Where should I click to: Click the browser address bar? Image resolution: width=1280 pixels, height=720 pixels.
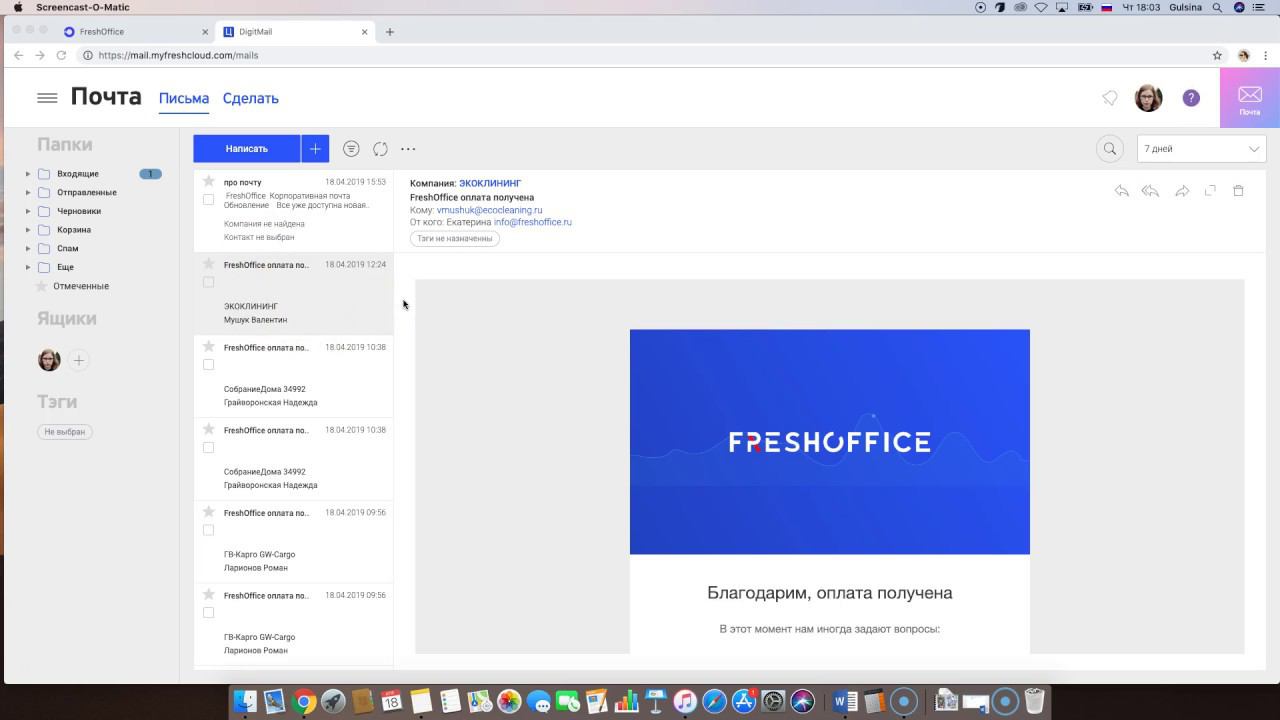(640, 55)
